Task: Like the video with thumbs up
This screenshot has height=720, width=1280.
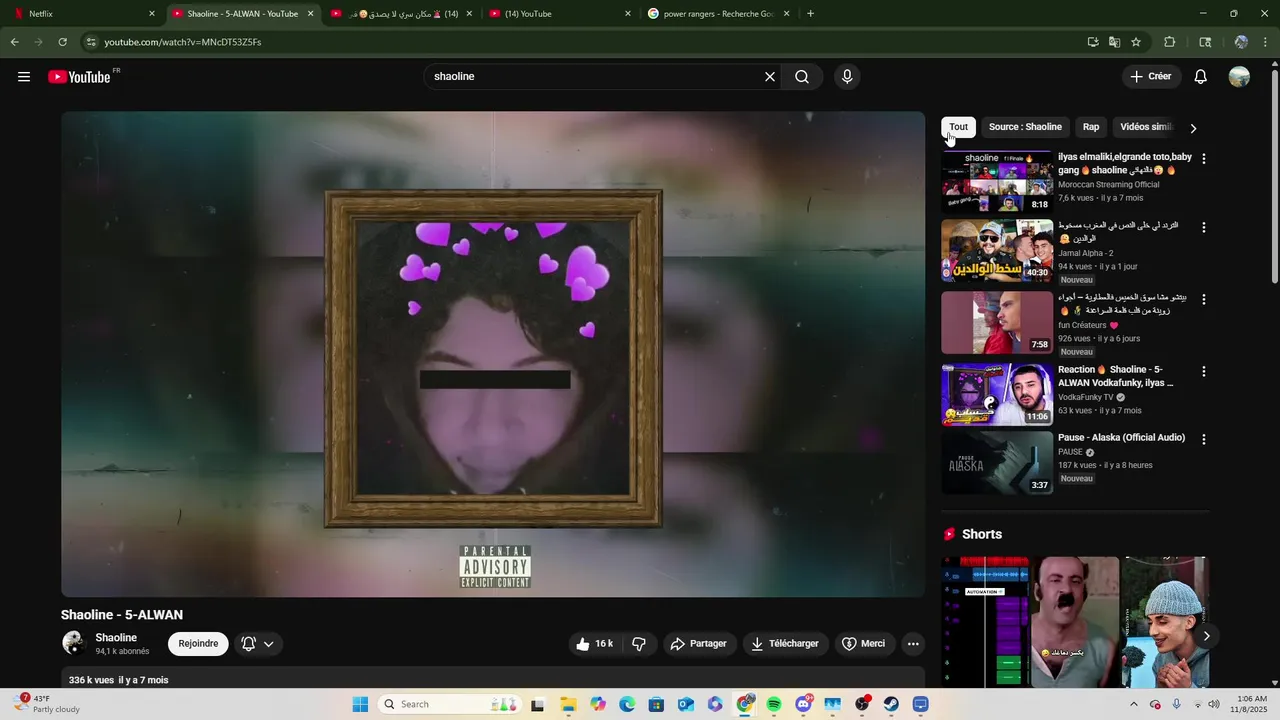Action: (594, 644)
